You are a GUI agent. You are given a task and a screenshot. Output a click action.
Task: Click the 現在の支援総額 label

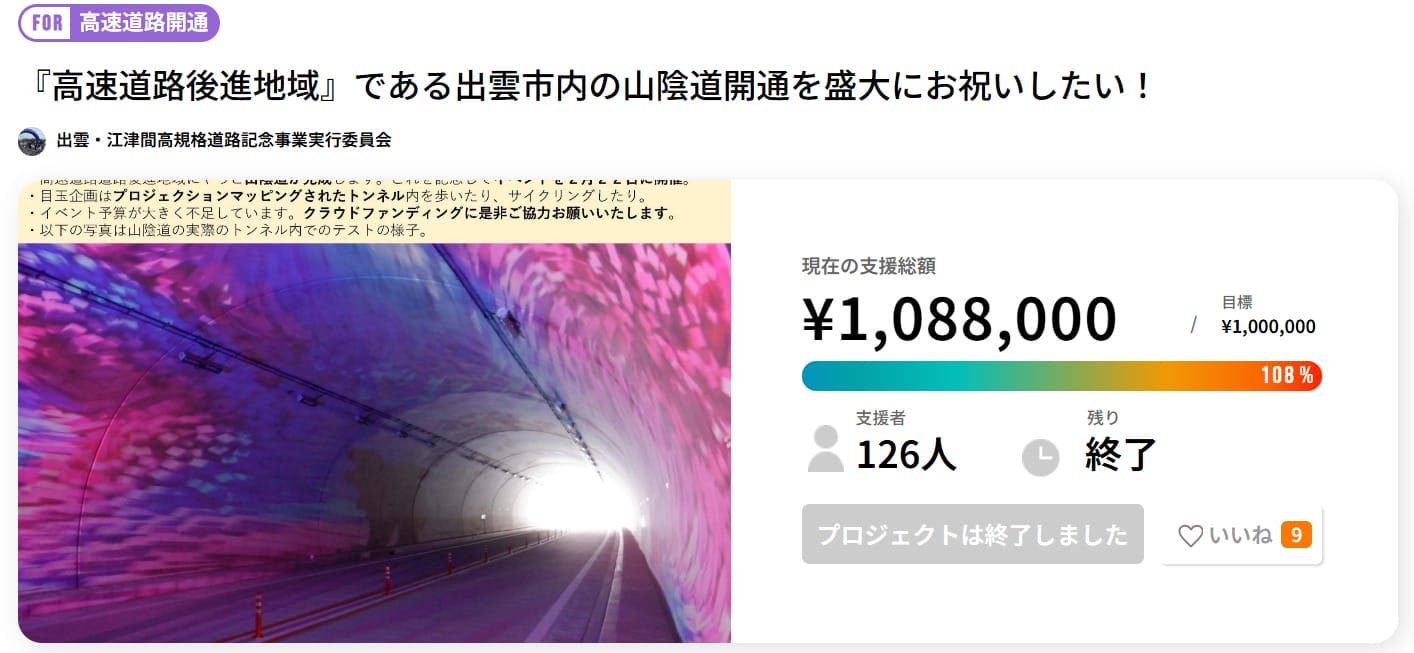point(869,266)
